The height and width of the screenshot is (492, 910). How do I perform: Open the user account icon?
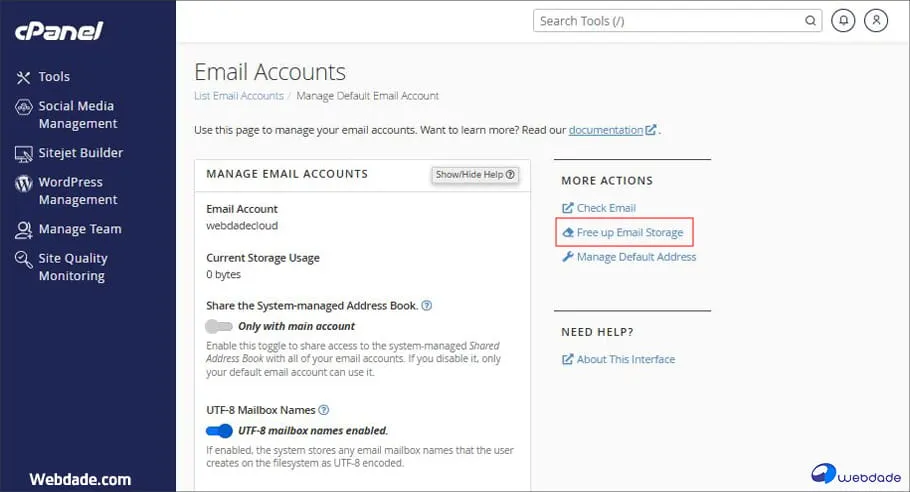(x=876, y=21)
